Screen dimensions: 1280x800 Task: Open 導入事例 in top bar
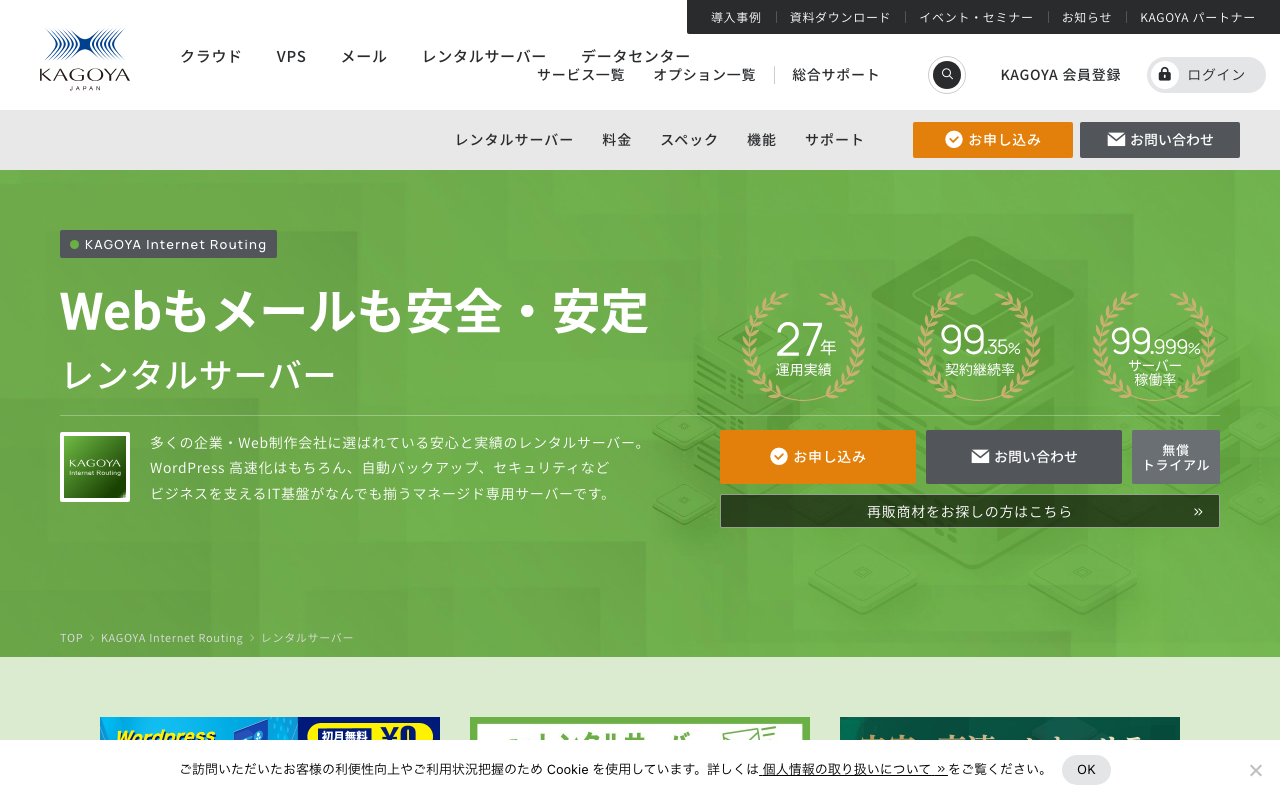pos(736,17)
